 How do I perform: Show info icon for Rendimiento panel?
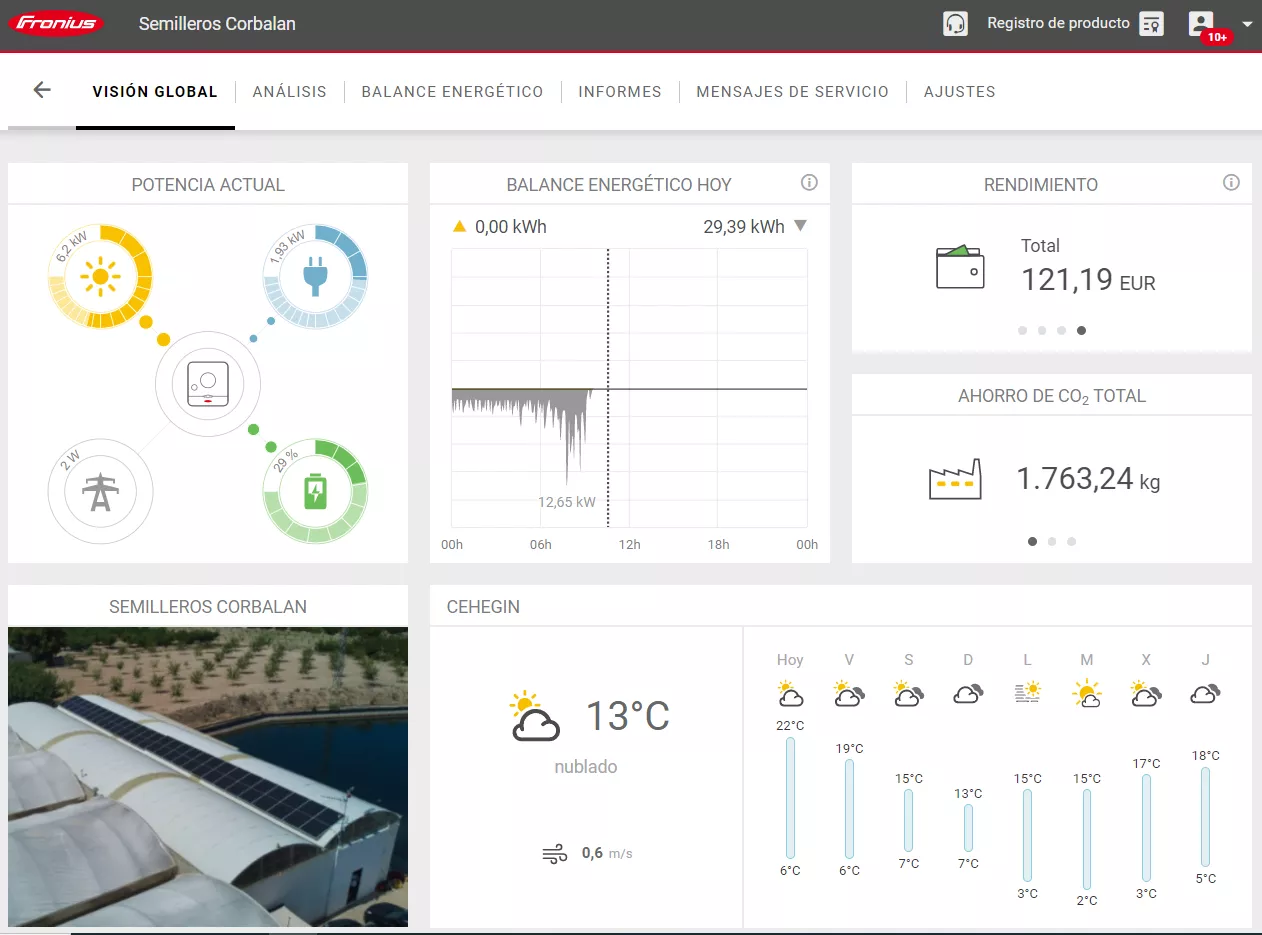[1231, 183]
